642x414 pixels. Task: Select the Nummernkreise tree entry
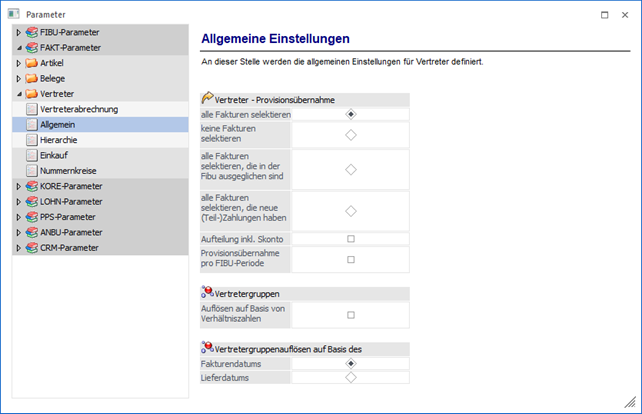(68, 171)
